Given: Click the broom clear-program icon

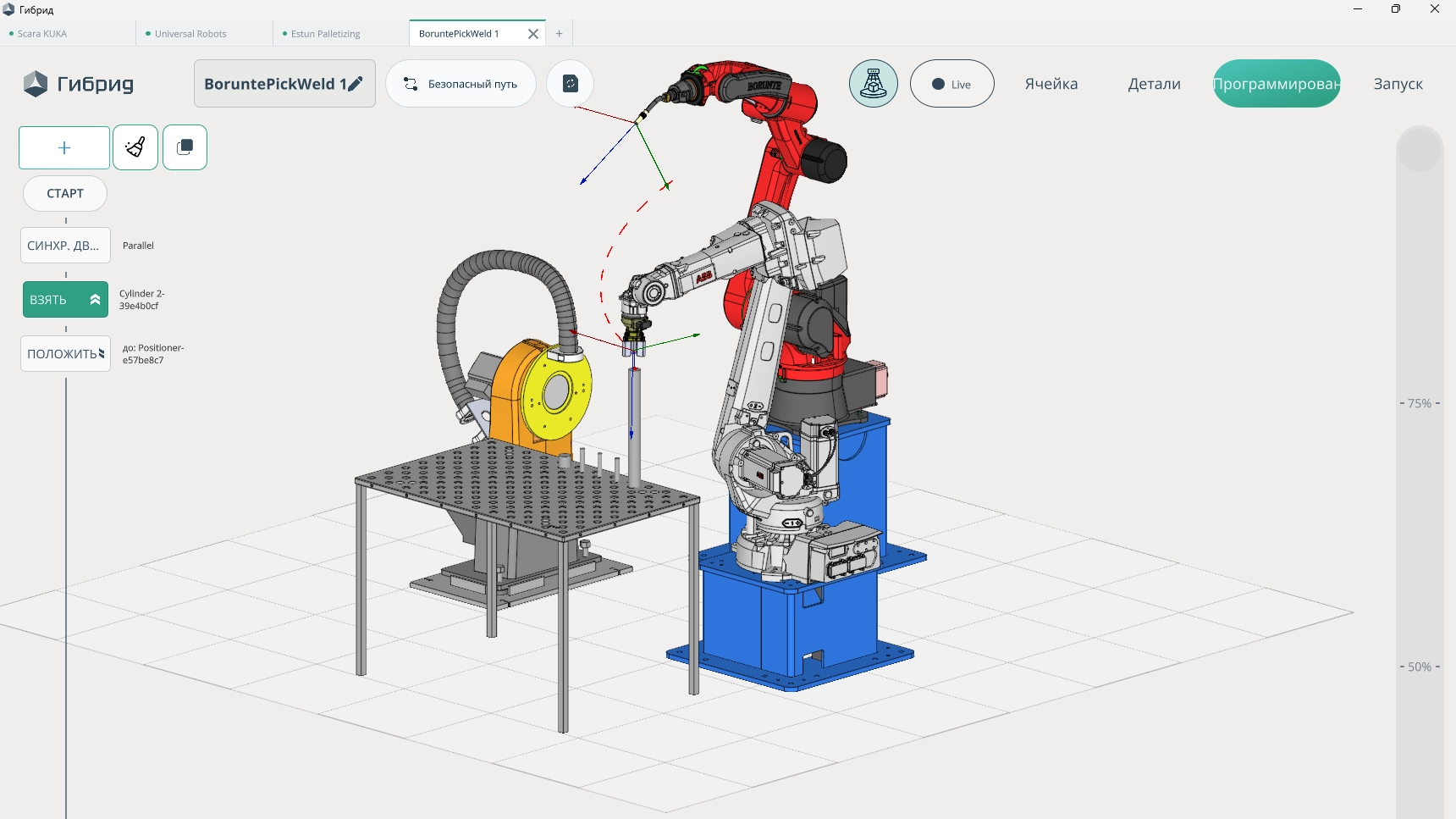Looking at the screenshot, I should (135, 148).
